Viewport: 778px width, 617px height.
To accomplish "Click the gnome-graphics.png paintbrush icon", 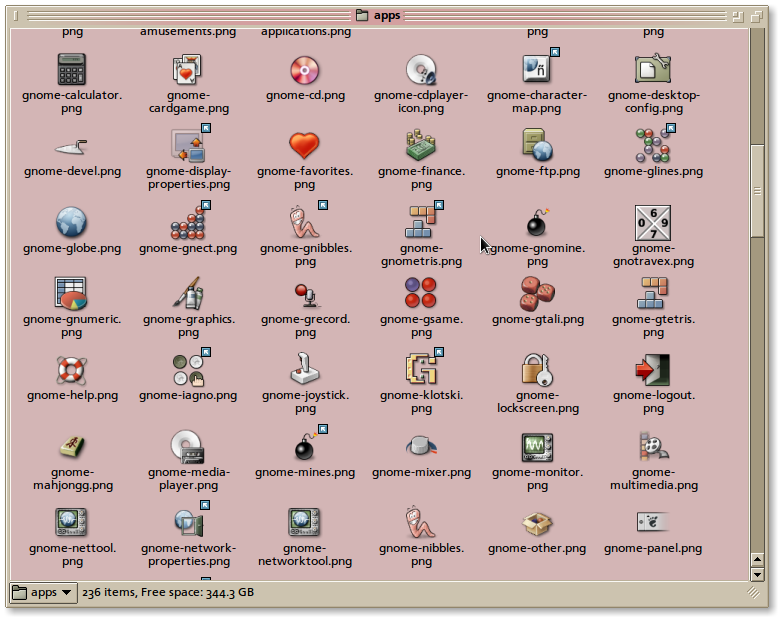I will (188, 294).
